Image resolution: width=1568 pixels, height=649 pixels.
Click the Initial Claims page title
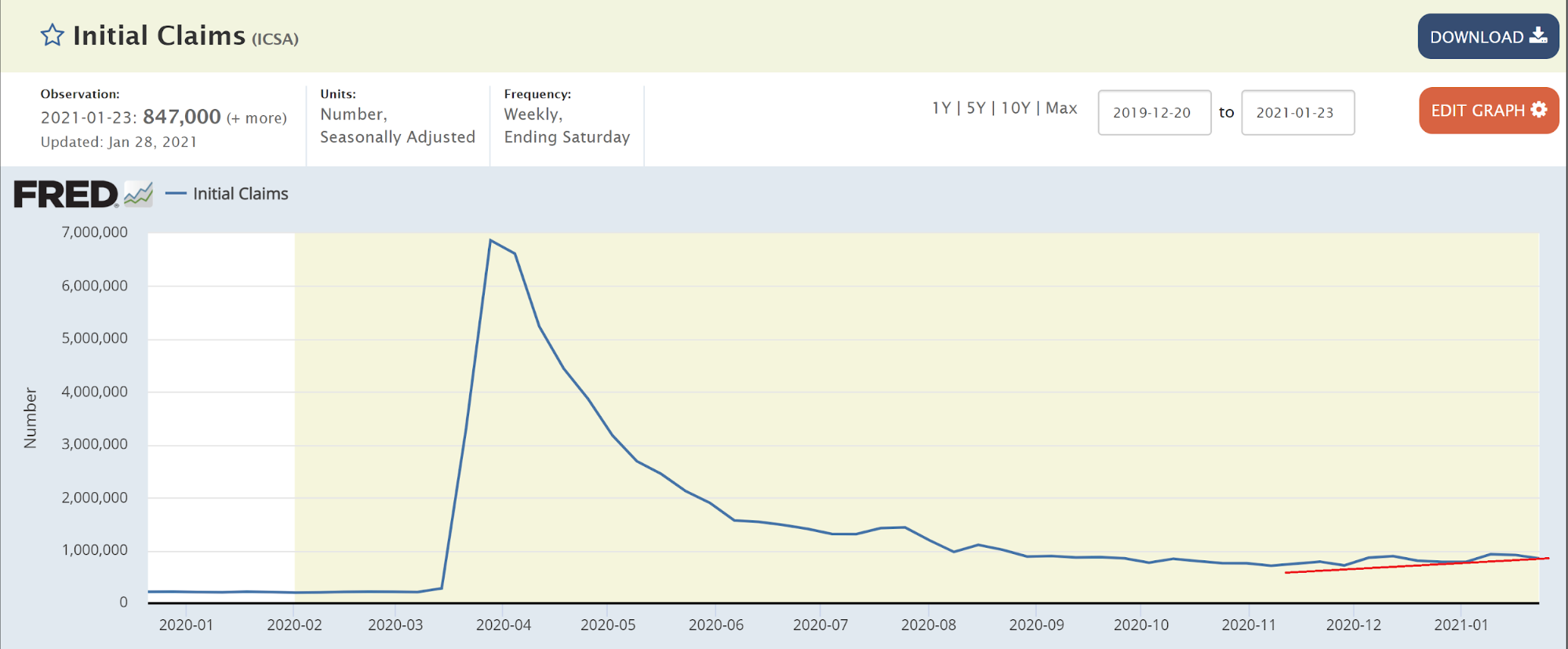click(x=158, y=35)
